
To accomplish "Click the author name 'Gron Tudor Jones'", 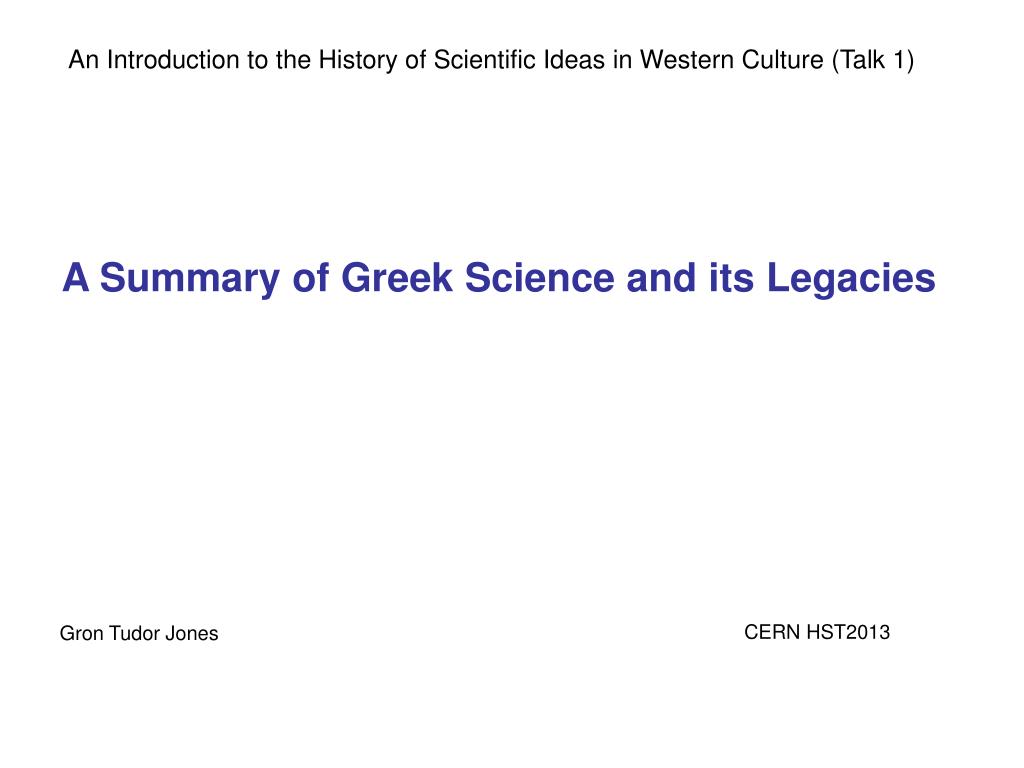I will (x=139, y=633).
